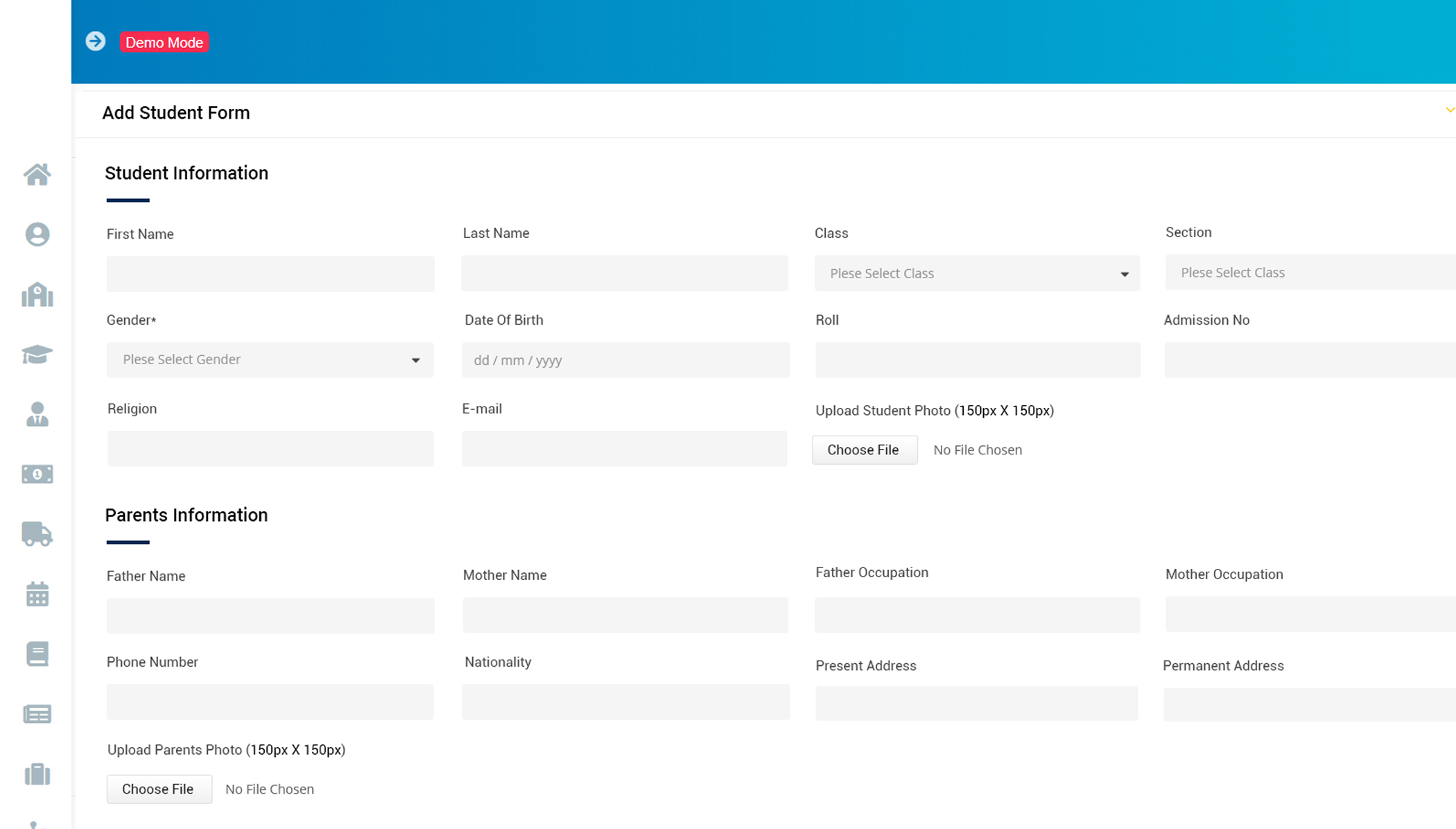Click the Father Name field
This screenshot has width=1456, height=829.
click(x=270, y=616)
